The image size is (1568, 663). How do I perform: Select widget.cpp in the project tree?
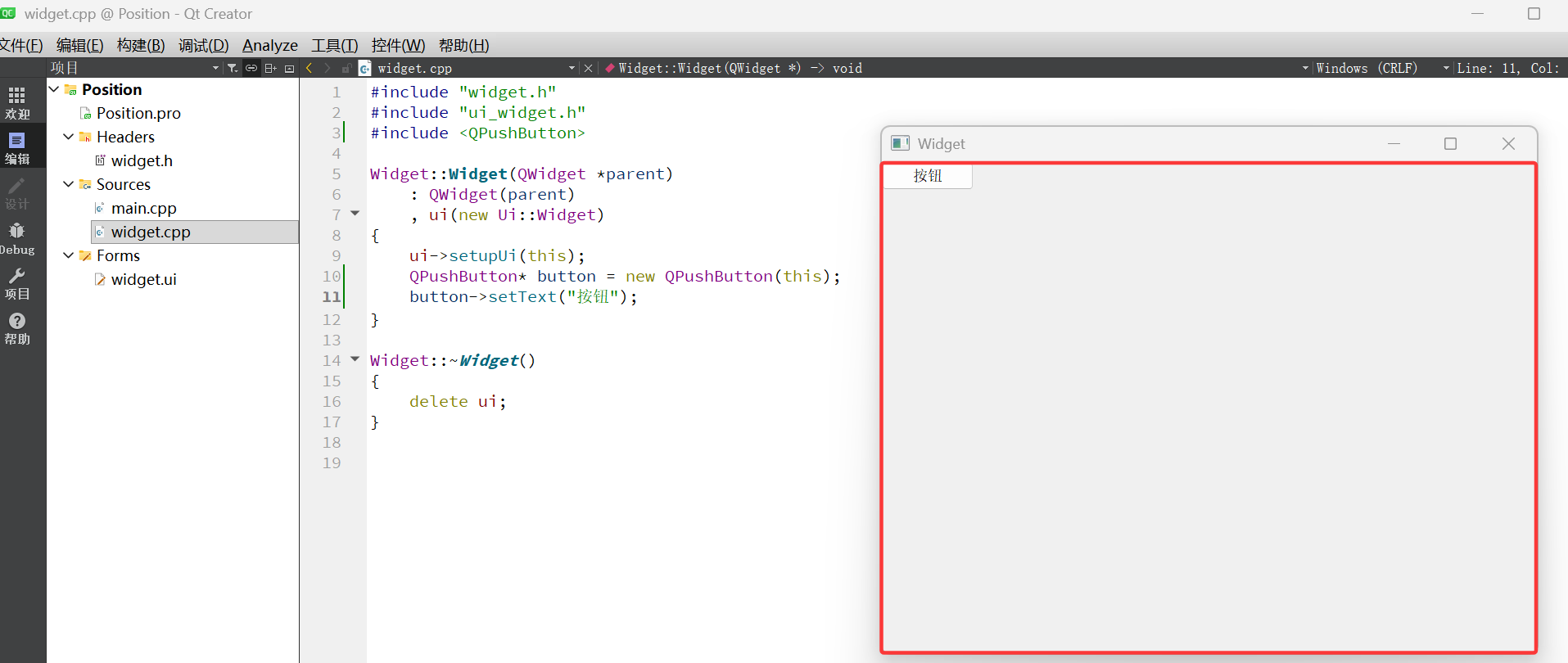pos(151,232)
